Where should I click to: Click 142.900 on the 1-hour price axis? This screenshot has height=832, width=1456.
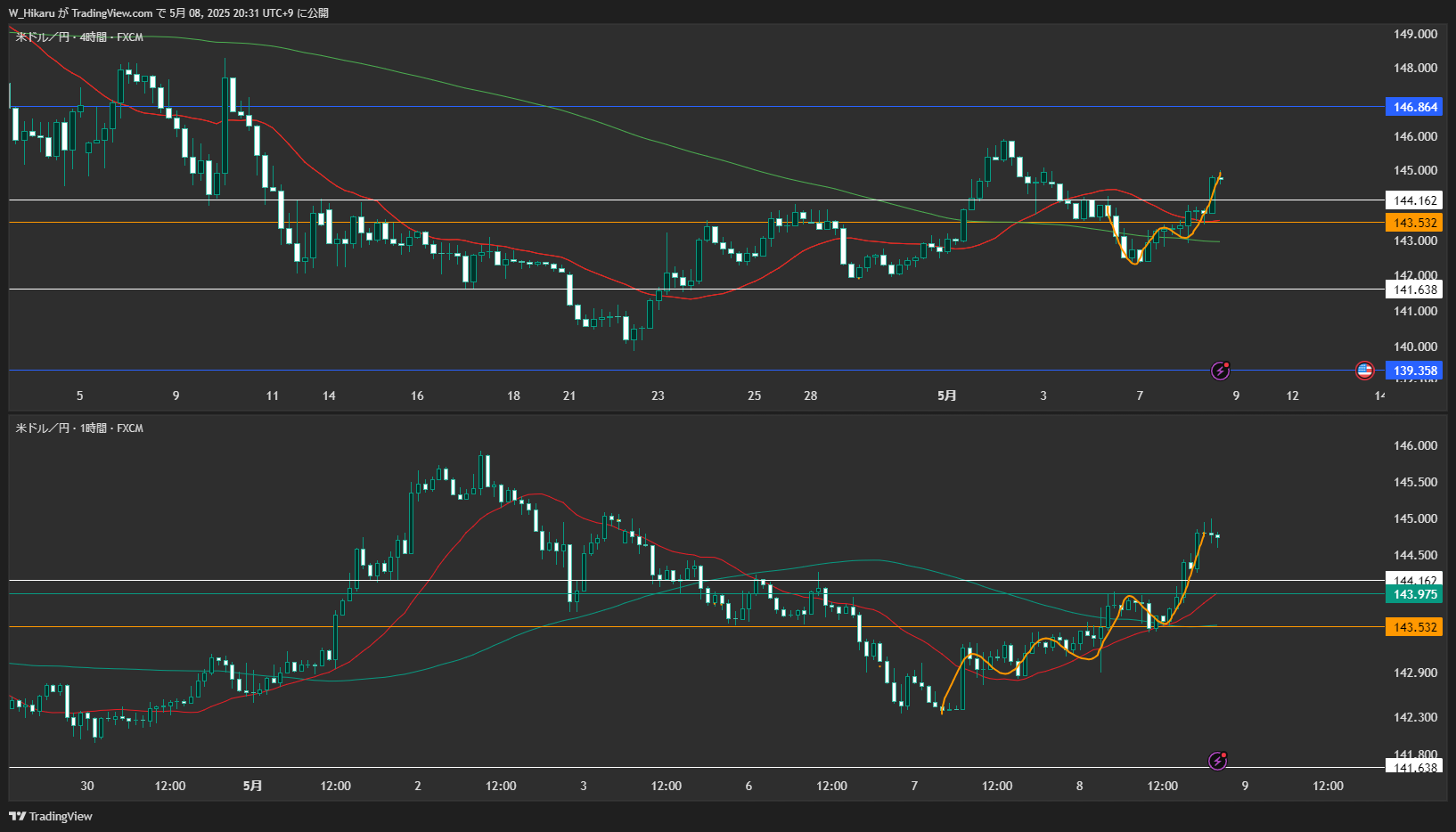tap(1415, 673)
